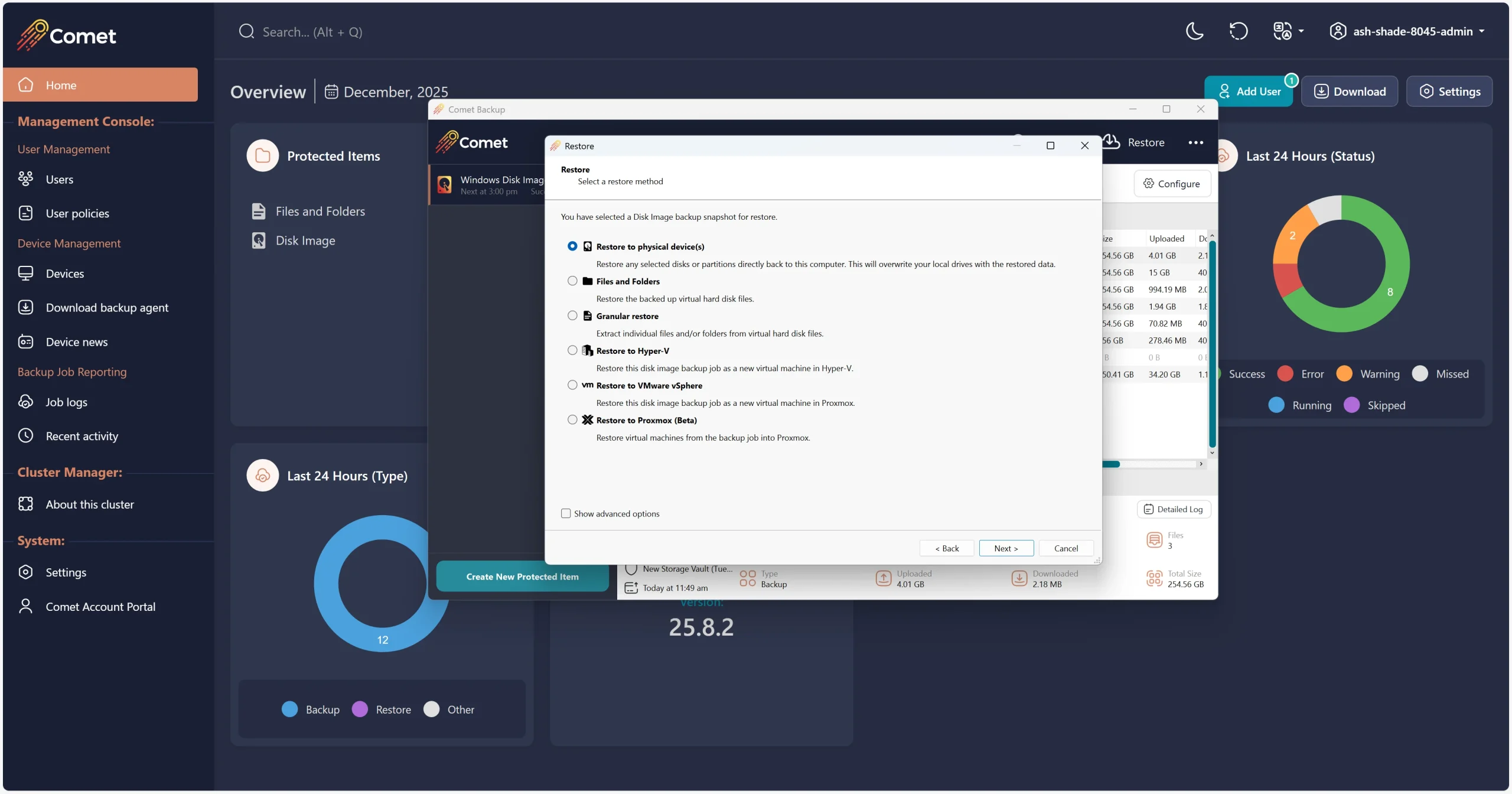This screenshot has height=794, width=1512.
Task: Click the vertical scrollbar of the job table
Action: point(1212,344)
